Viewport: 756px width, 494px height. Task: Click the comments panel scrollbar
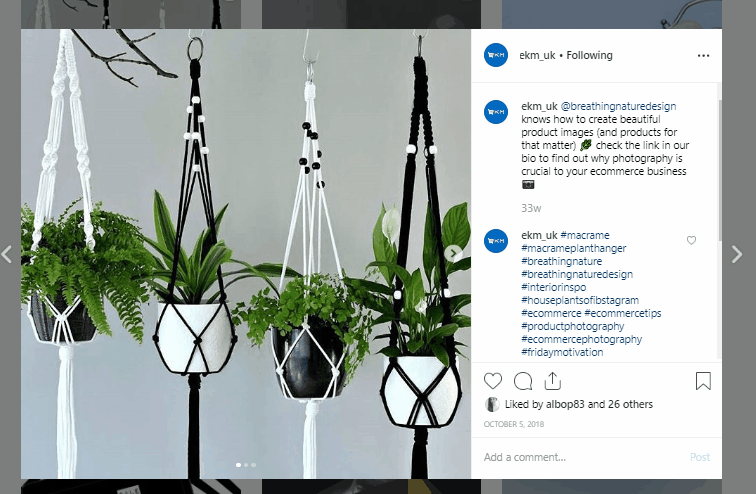719,169
